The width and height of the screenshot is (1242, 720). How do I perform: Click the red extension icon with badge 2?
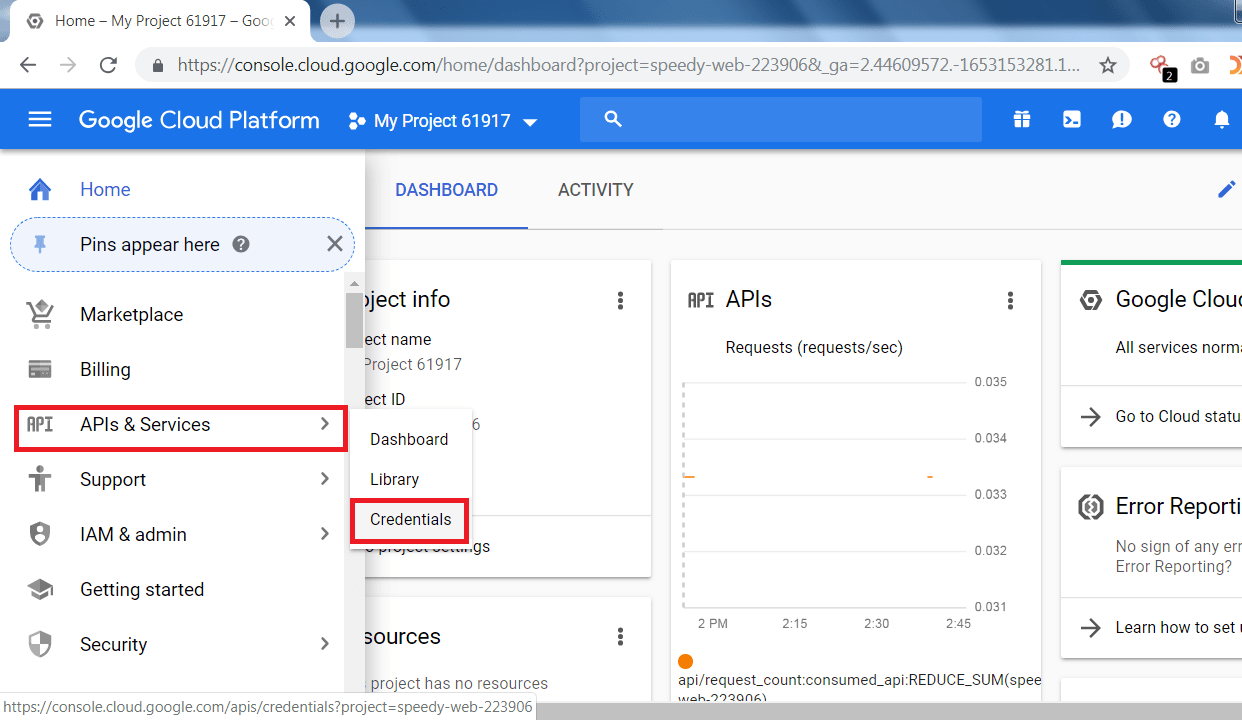click(x=1162, y=67)
